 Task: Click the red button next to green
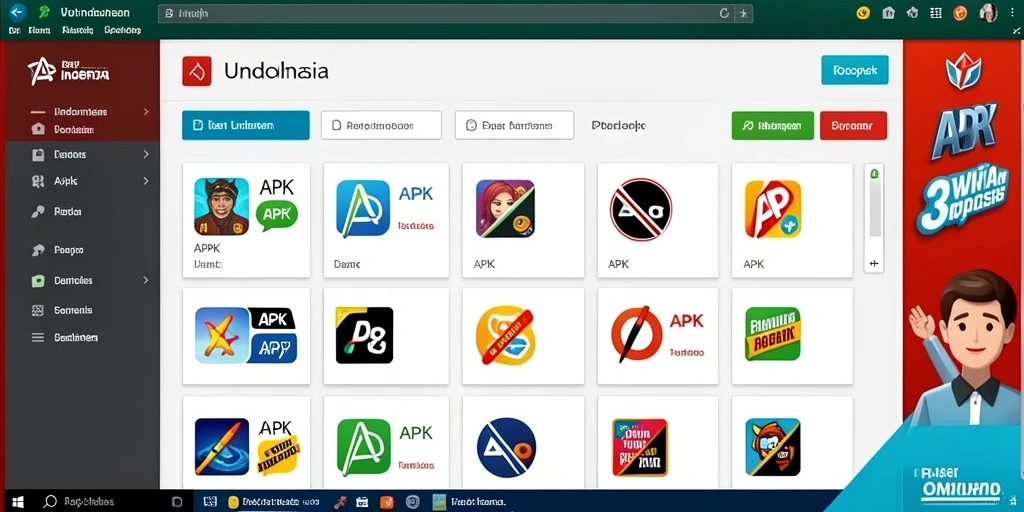(x=853, y=125)
